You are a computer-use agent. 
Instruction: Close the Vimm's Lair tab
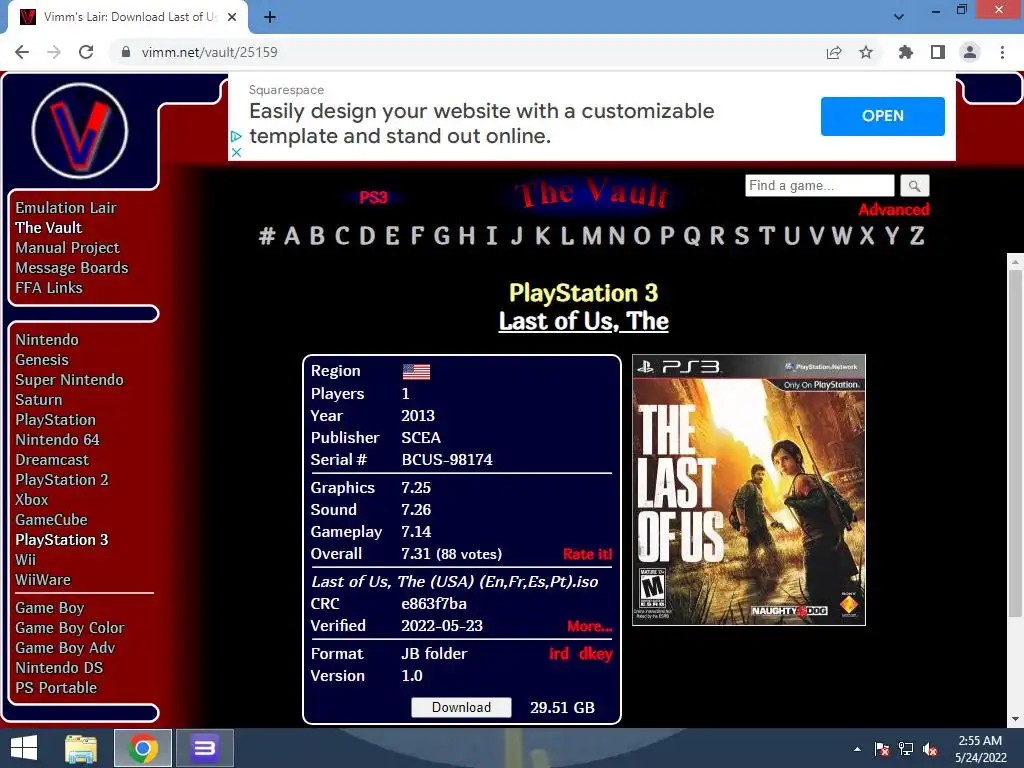click(232, 17)
